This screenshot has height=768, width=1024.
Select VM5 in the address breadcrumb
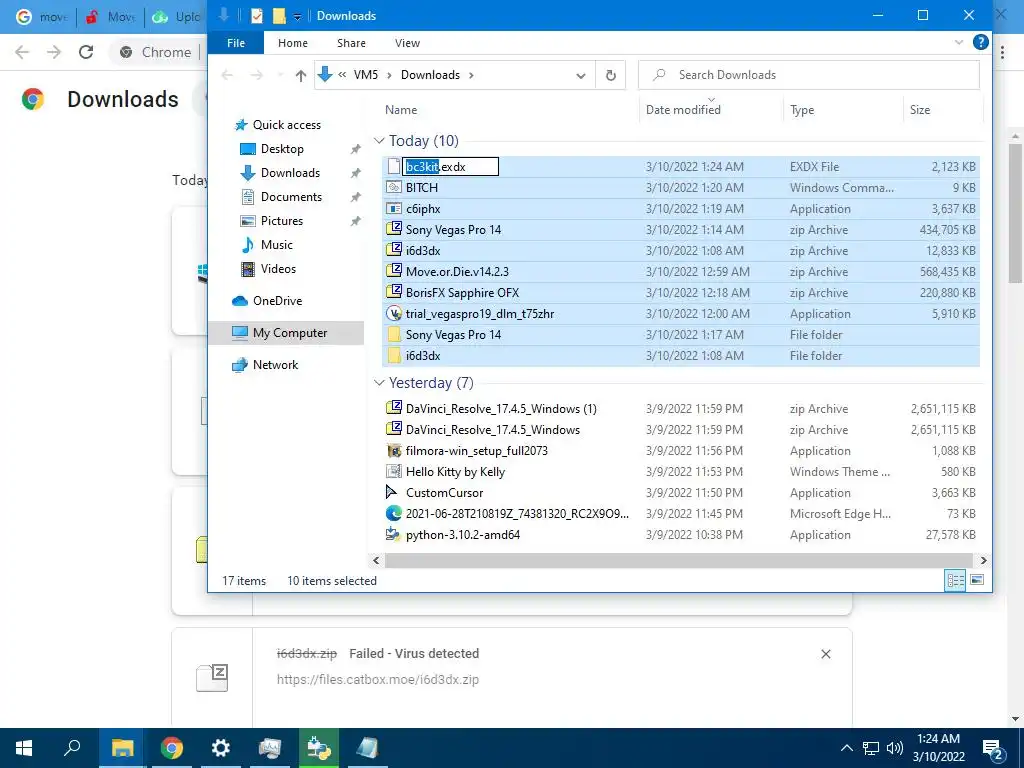point(366,75)
